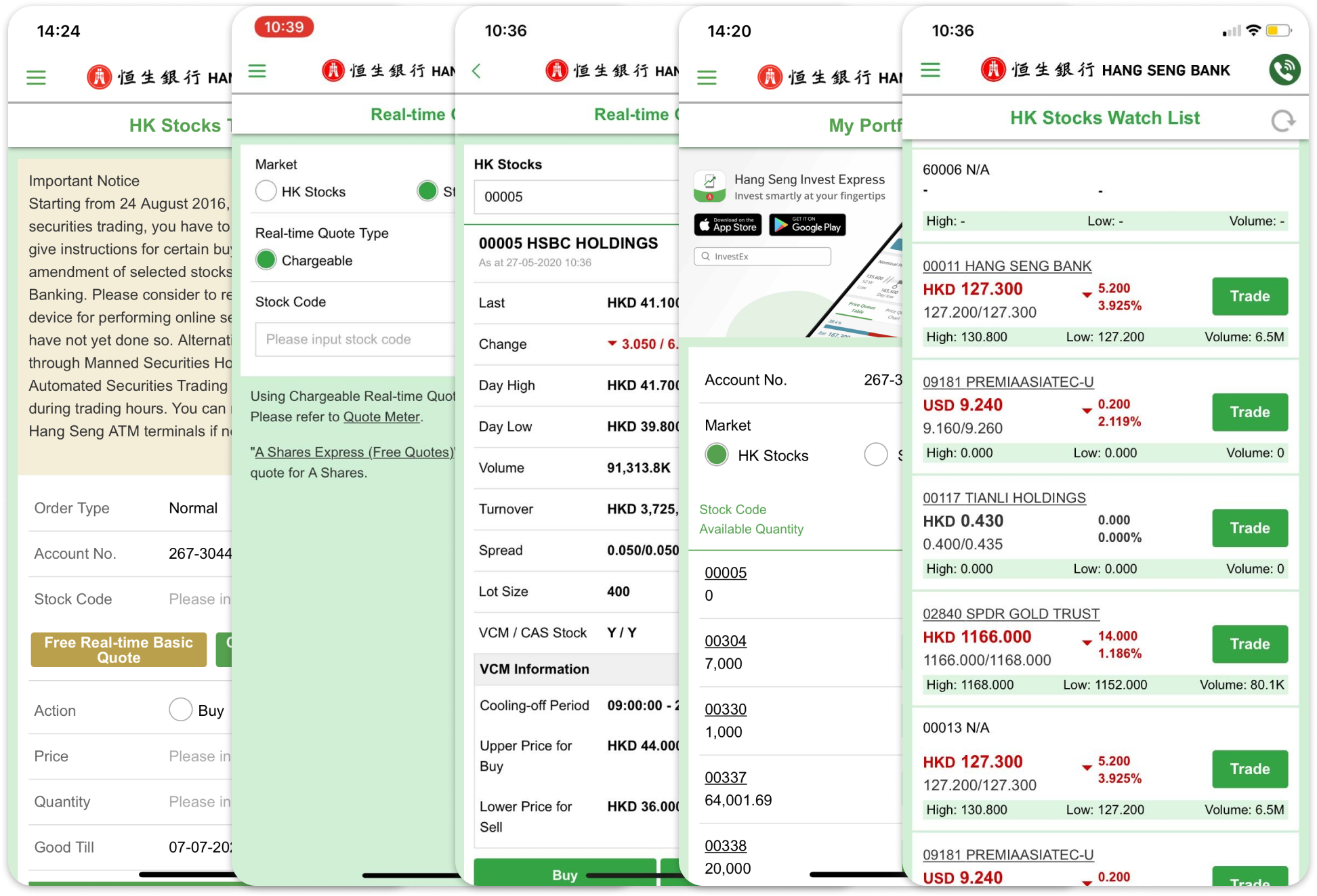This screenshot has width=1317, height=896.
Task: Open hamburger menu on My Portfolio screen
Action: point(707,78)
